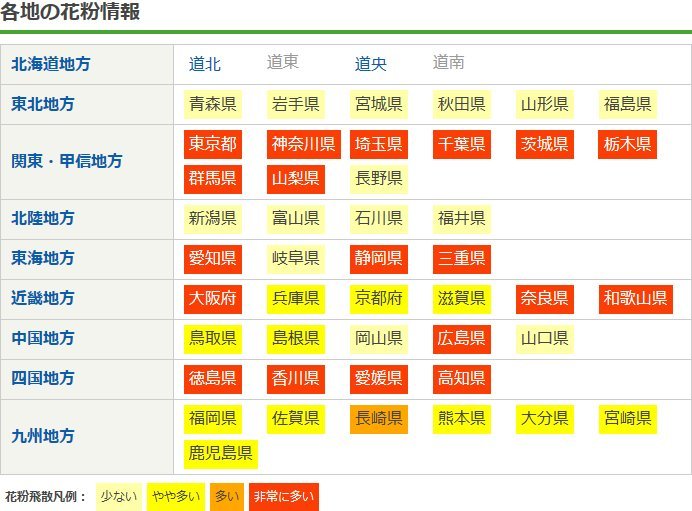
Task: Open 青森県 pollen information
Action: point(213,104)
